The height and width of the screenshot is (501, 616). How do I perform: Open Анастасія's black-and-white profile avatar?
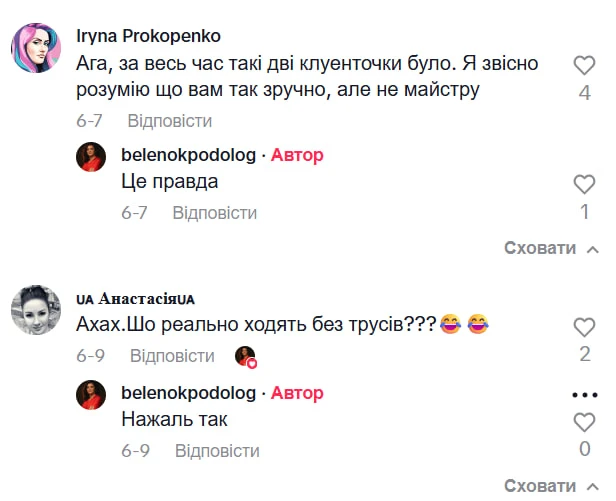[x=39, y=310]
